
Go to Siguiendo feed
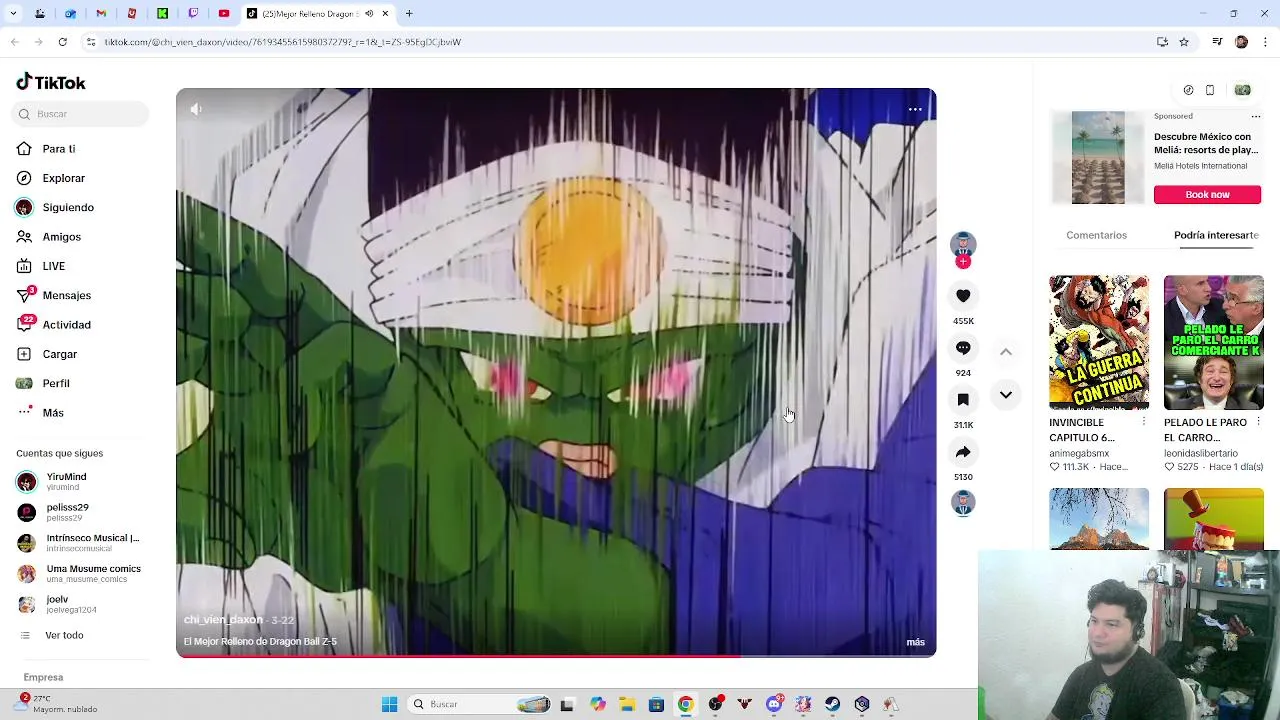68,207
